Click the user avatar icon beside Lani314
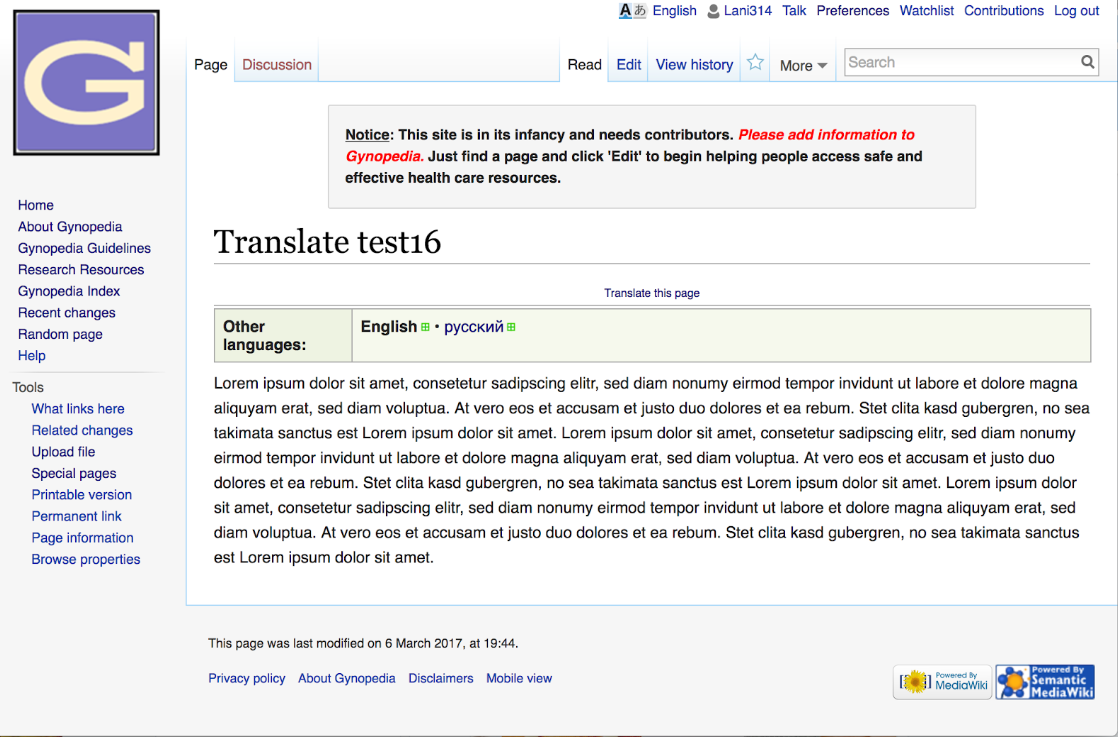Viewport: 1120px width, 740px height. [713, 11]
